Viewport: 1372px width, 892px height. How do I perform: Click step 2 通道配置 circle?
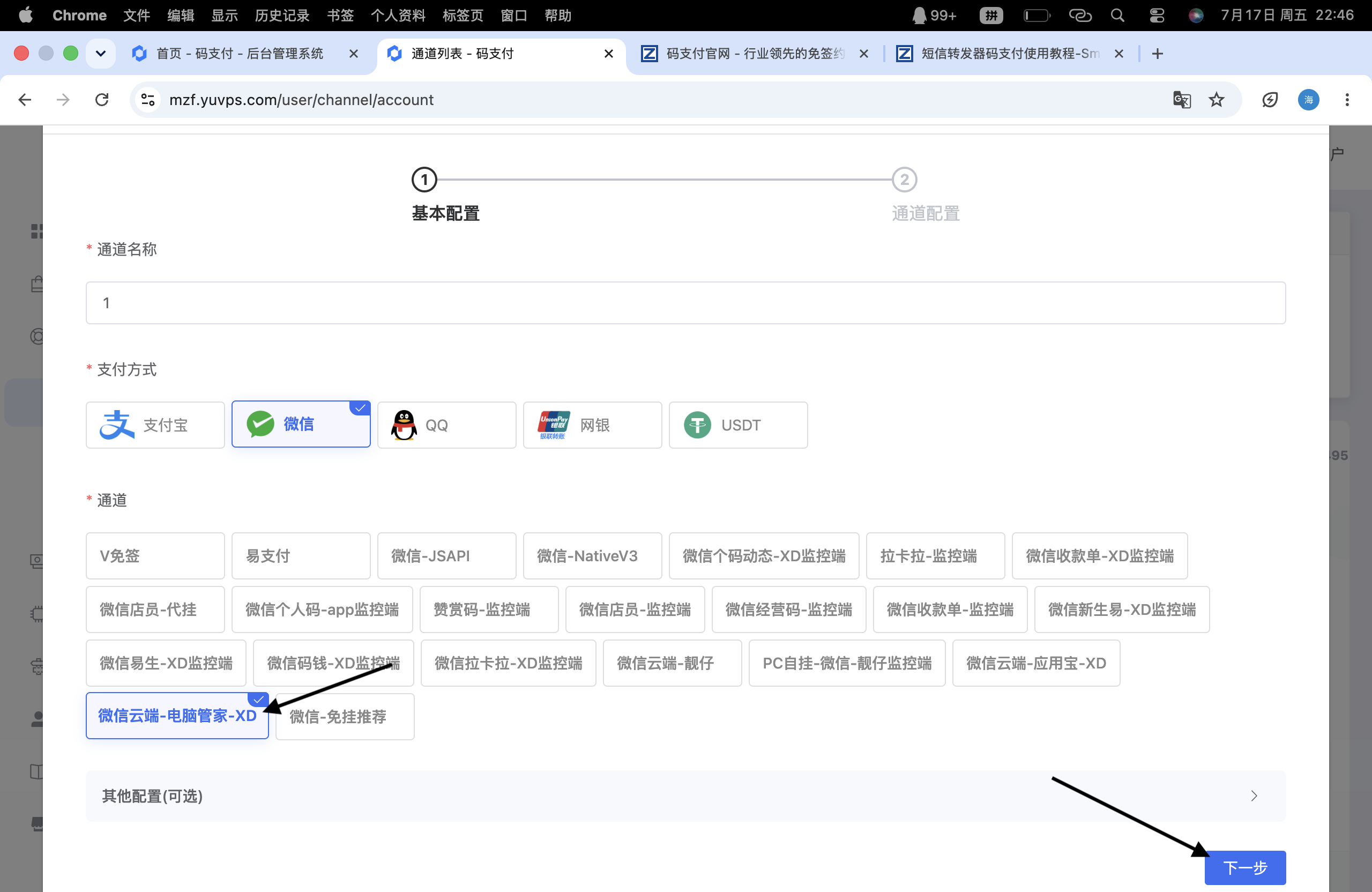click(904, 180)
